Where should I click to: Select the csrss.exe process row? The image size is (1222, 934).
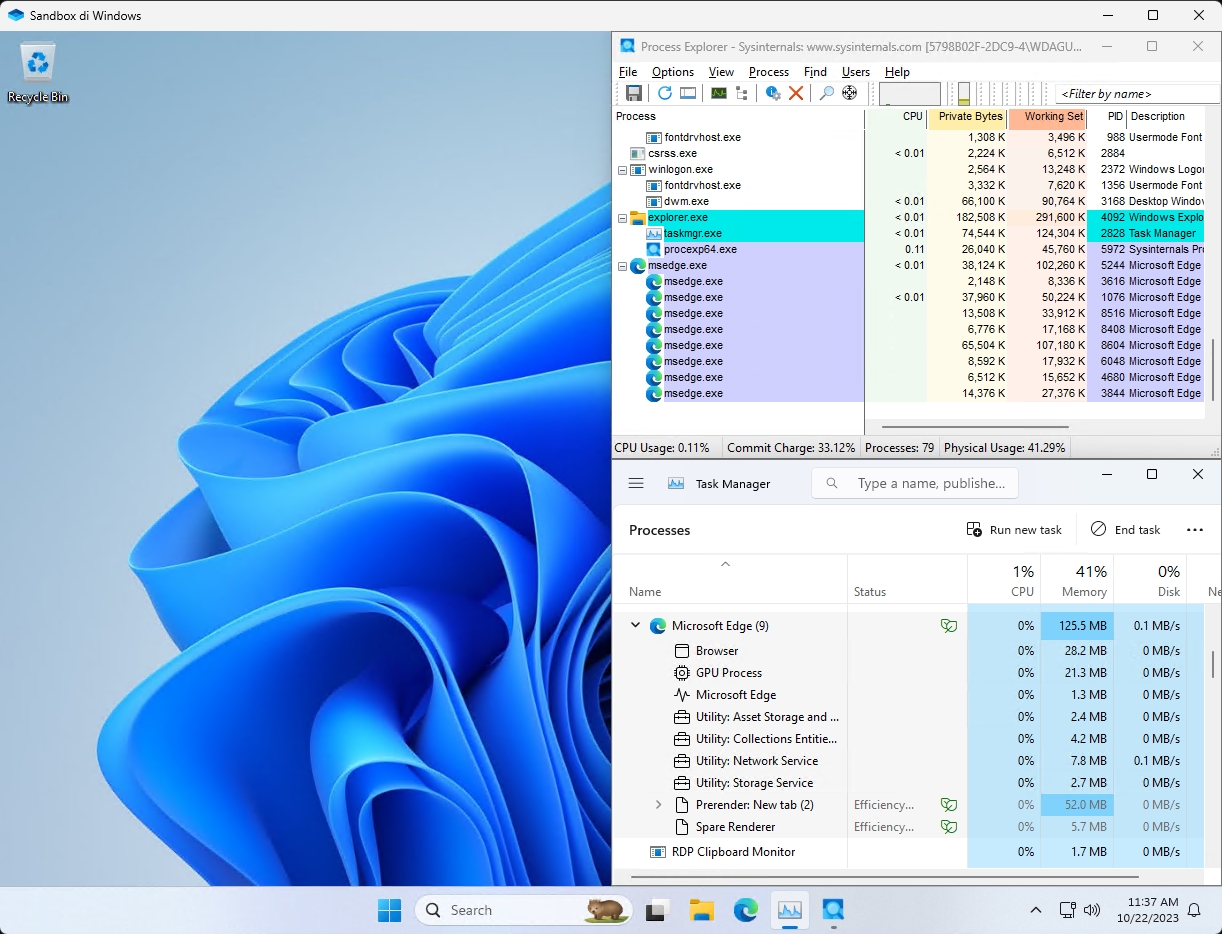click(x=908, y=153)
